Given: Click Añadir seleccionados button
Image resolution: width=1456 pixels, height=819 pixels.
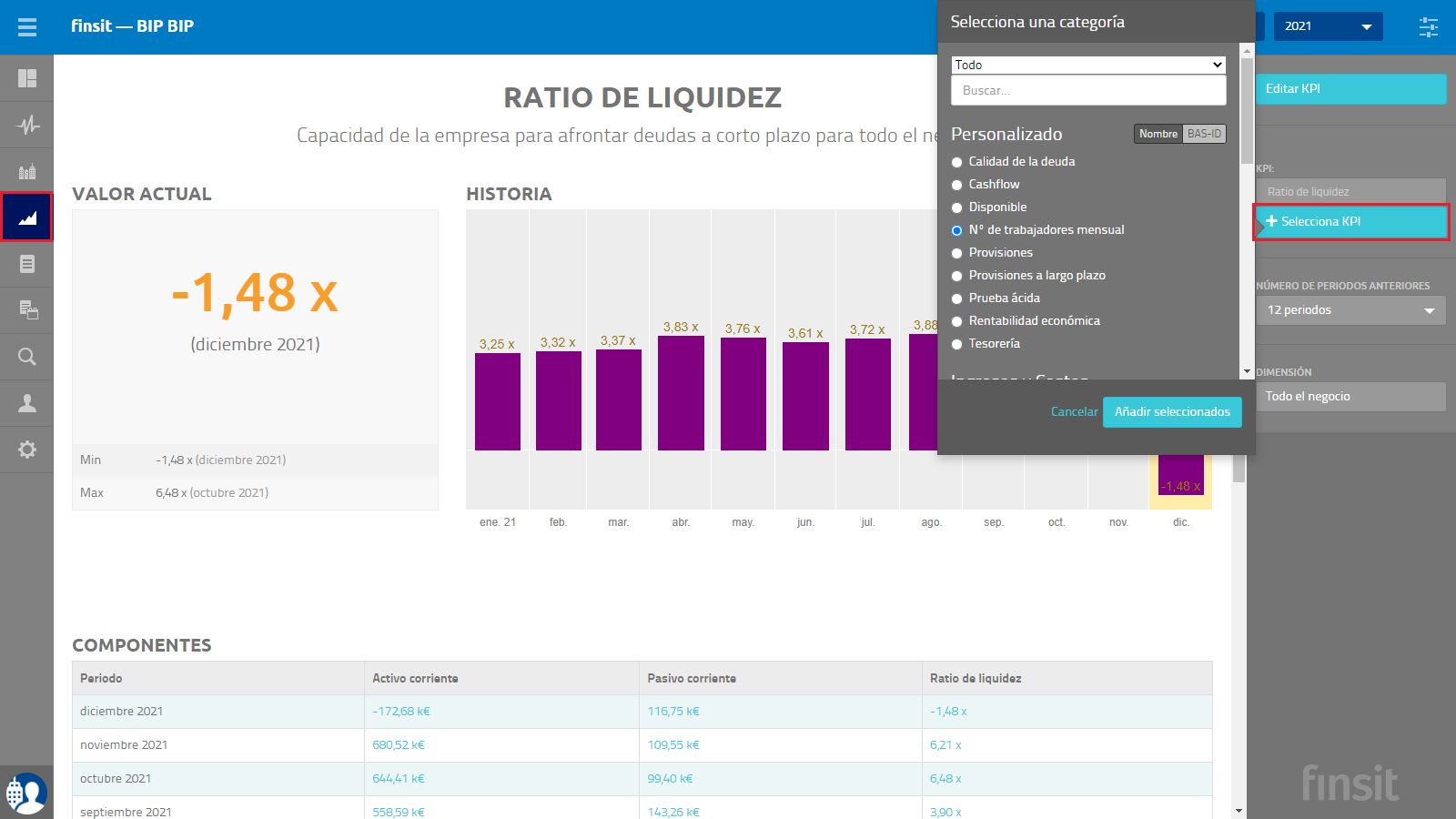Looking at the screenshot, I should [1172, 412].
